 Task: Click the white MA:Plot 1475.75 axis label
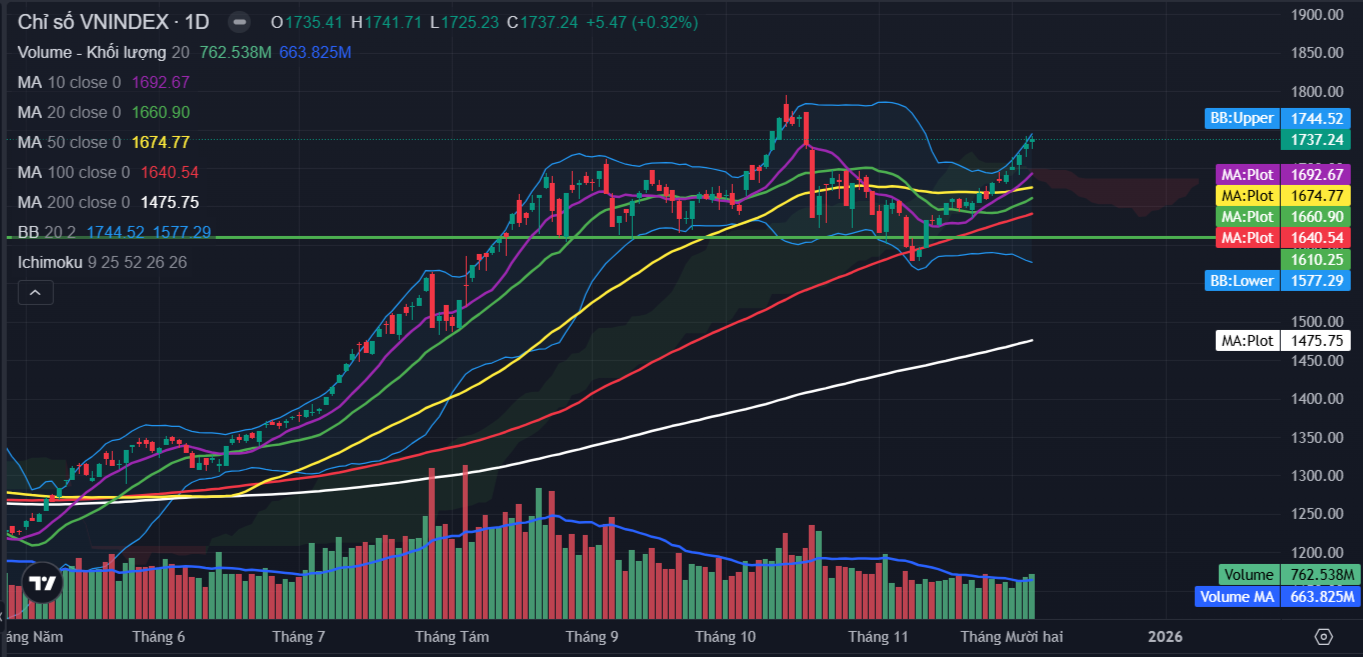point(1247,341)
